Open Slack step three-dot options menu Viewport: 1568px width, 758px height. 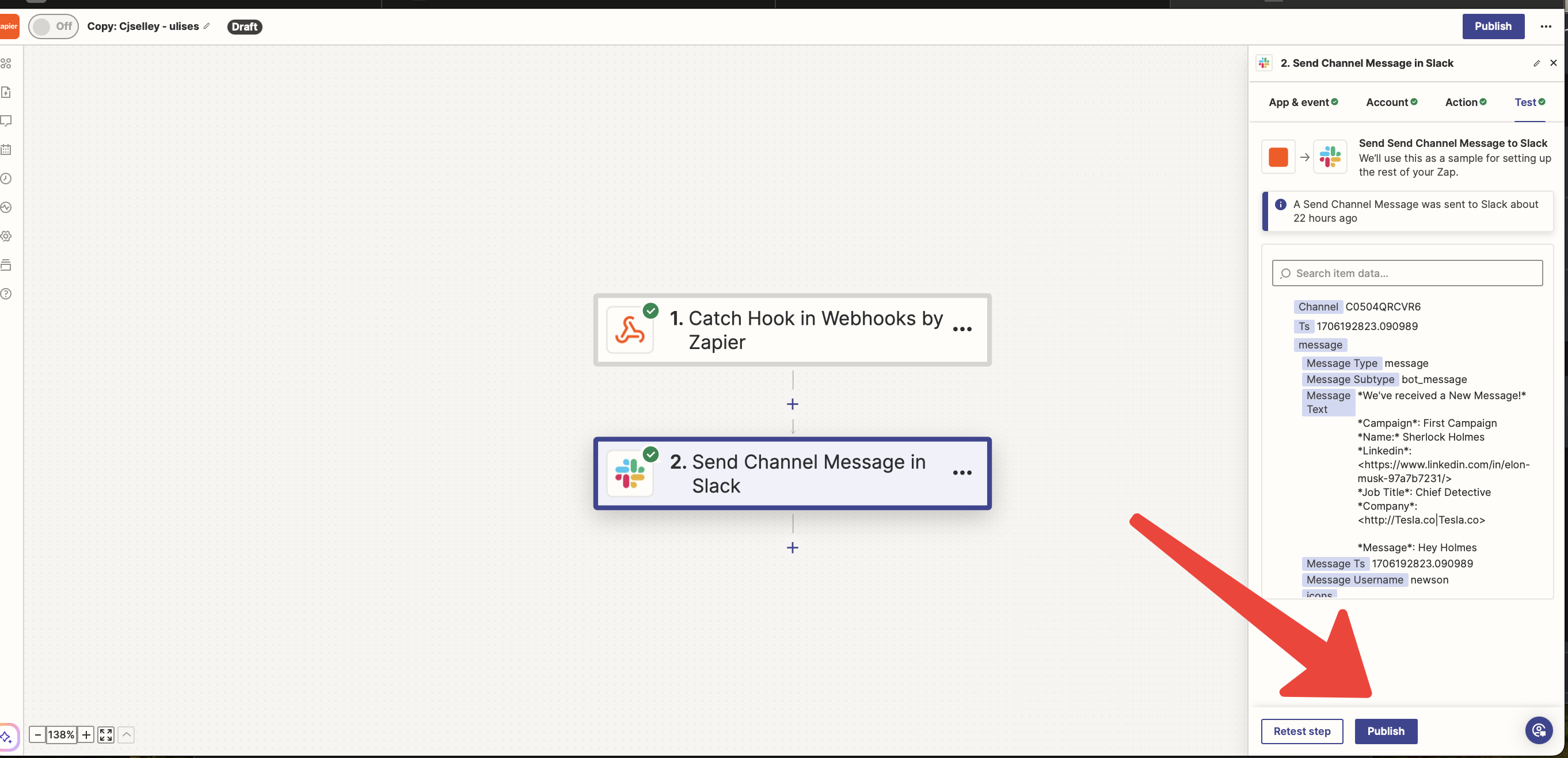(x=962, y=472)
